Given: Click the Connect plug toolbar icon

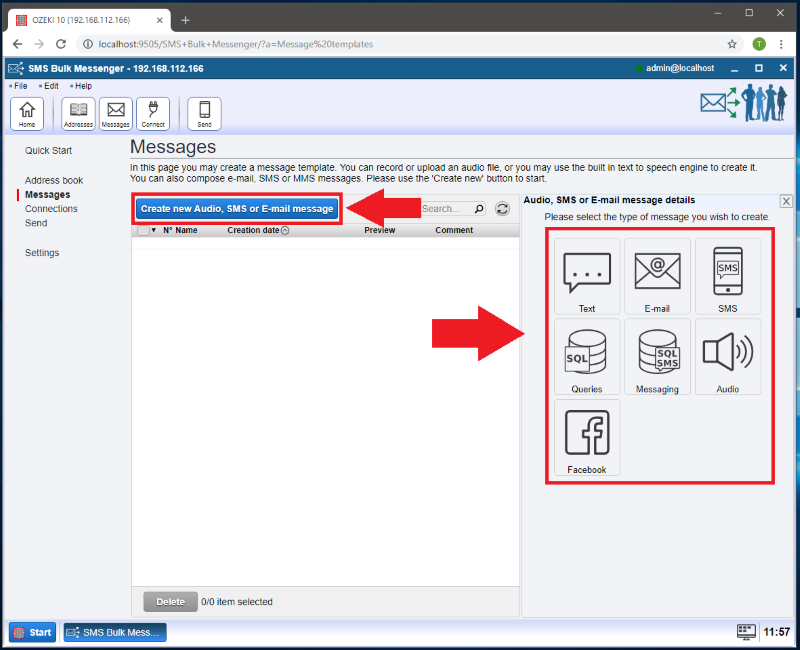Looking at the screenshot, I should pyautogui.click(x=153, y=114).
